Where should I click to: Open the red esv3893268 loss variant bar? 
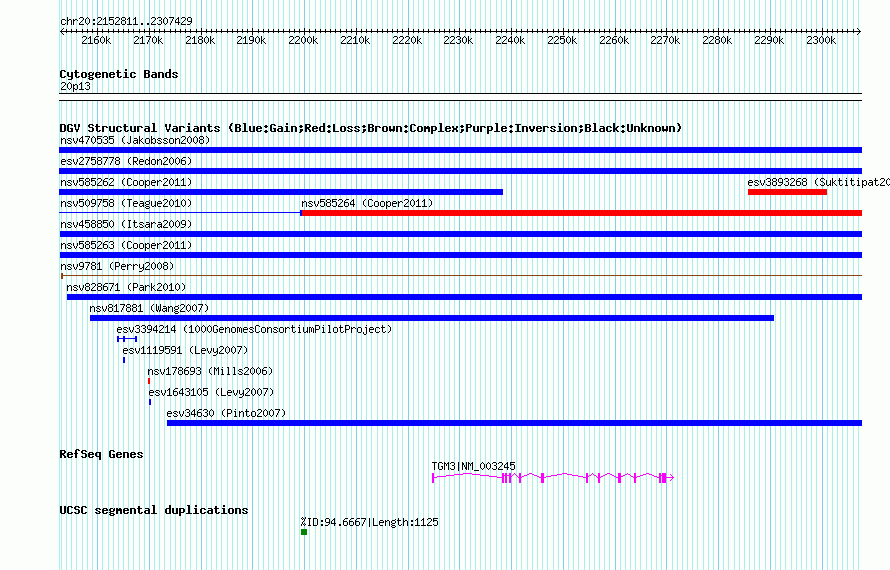coord(787,192)
